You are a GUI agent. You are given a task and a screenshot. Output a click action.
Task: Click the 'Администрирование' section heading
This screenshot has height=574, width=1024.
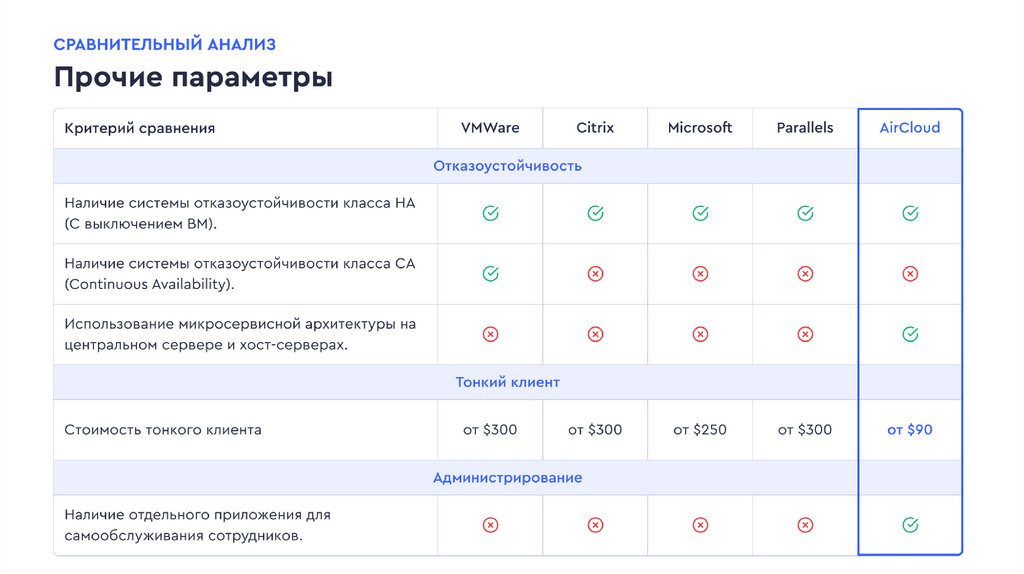507,478
